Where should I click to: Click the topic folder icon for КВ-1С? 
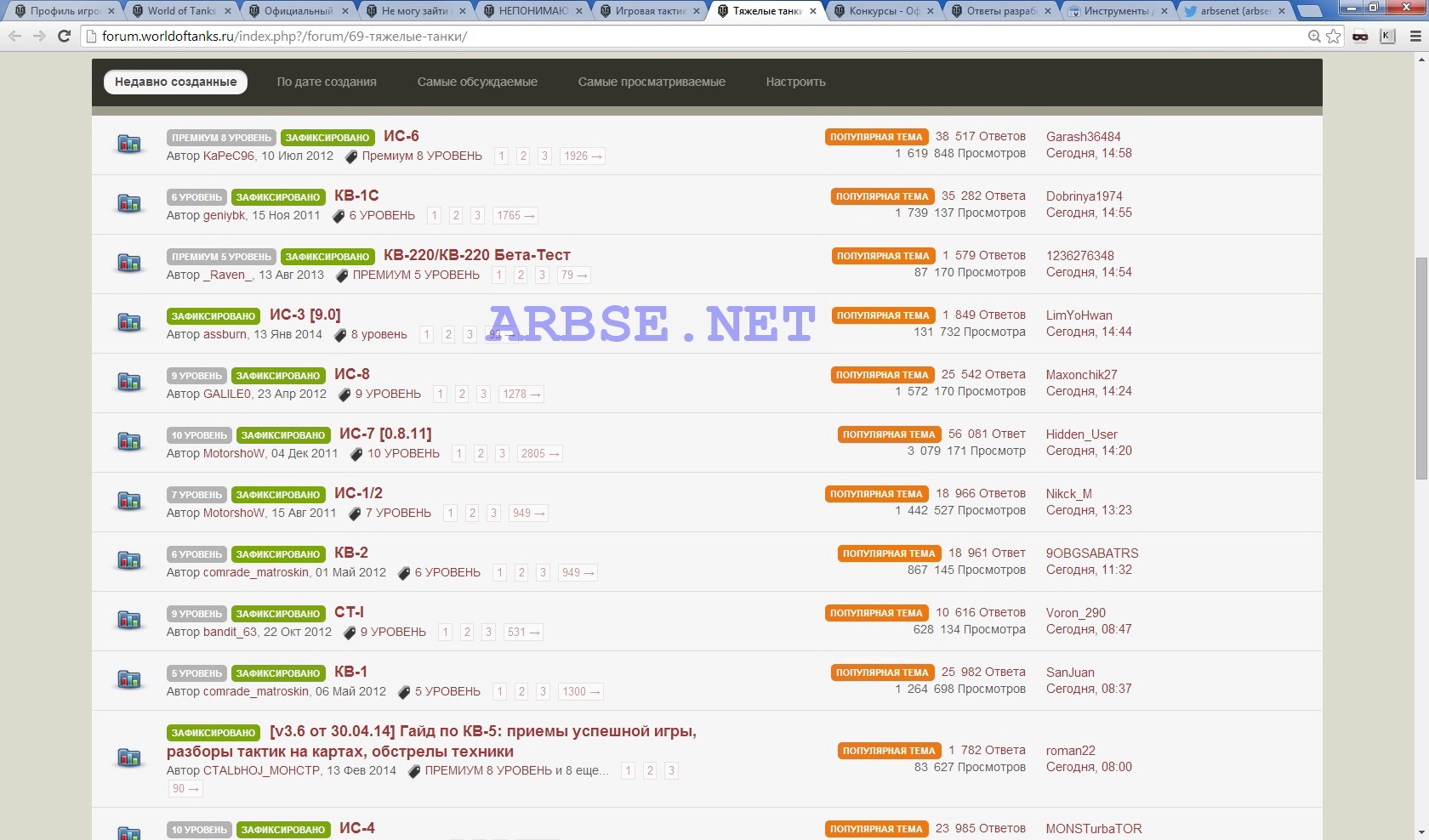pos(129,203)
